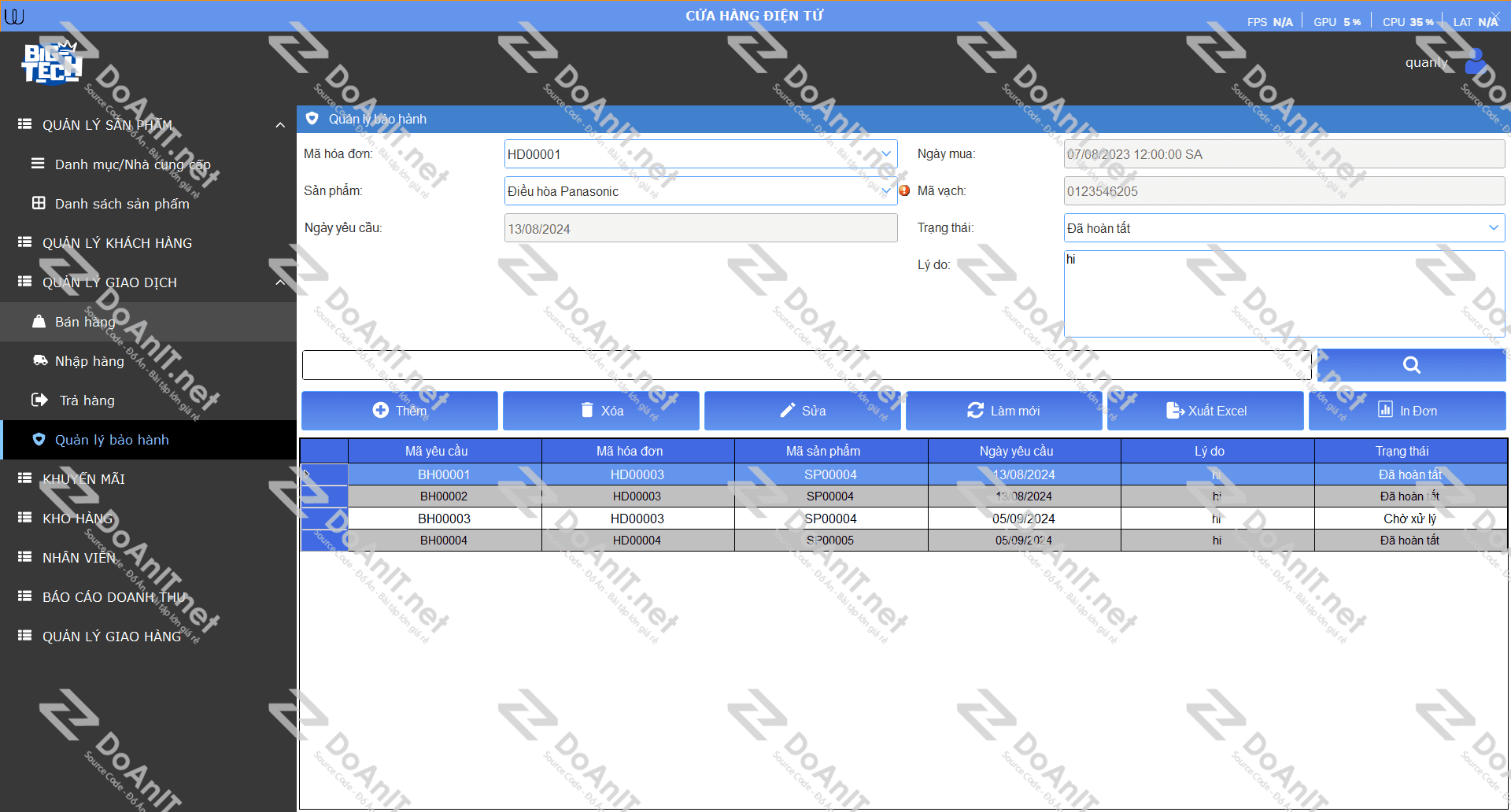Open Danh sách sản phẩm
Image resolution: width=1511 pixels, height=812 pixels.
[122, 204]
